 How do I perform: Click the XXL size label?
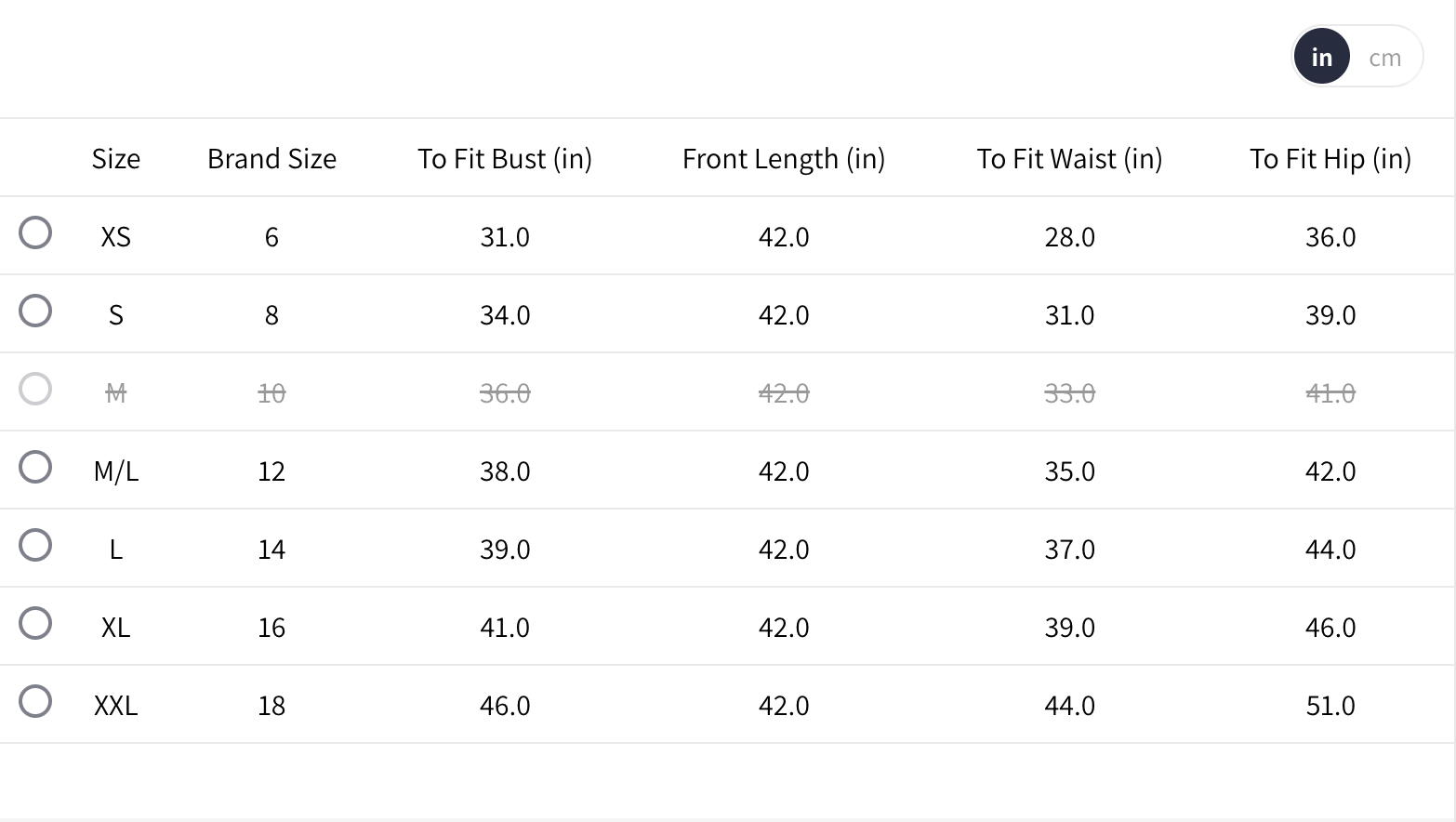116,706
